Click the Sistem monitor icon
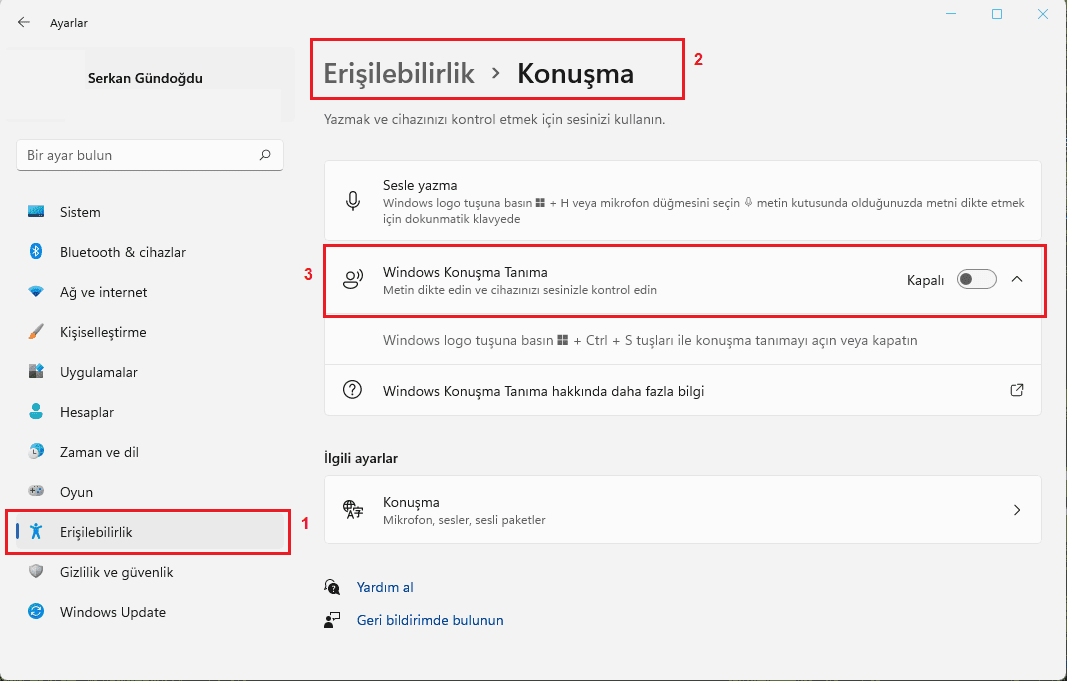The width and height of the screenshot is (1067, 681). (36, 212)
